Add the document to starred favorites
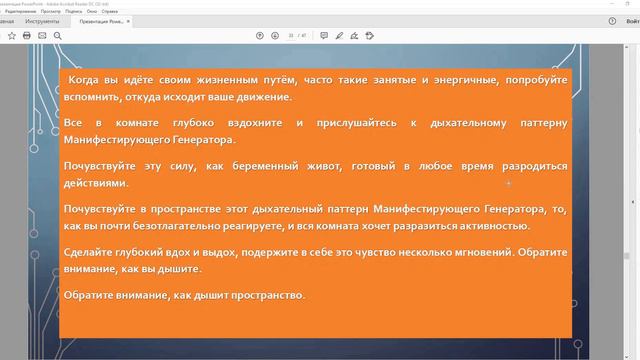The image size is (640, 360). [12, 36]
